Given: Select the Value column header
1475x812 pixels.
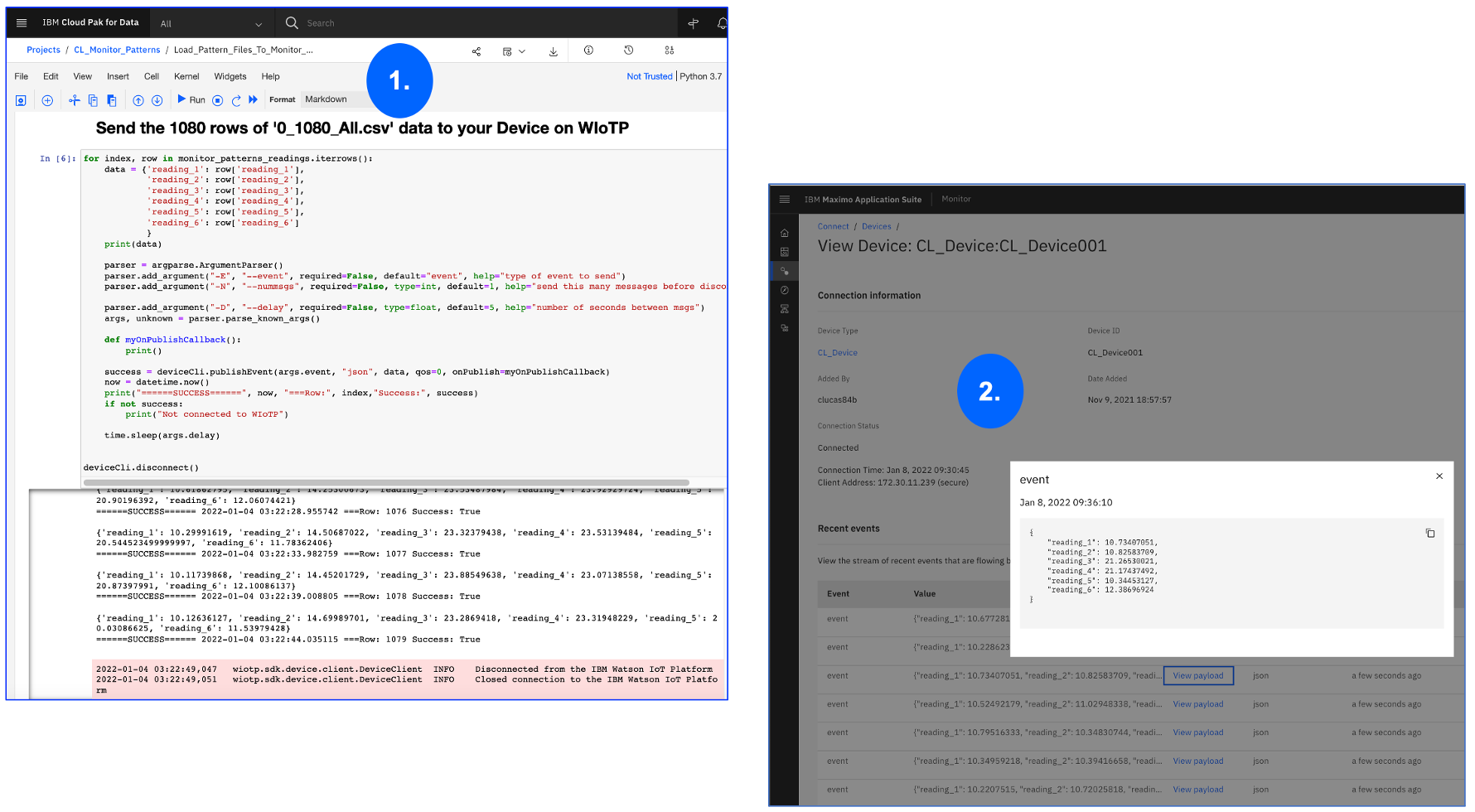Looking at the screenshot, I should point(925,594).
